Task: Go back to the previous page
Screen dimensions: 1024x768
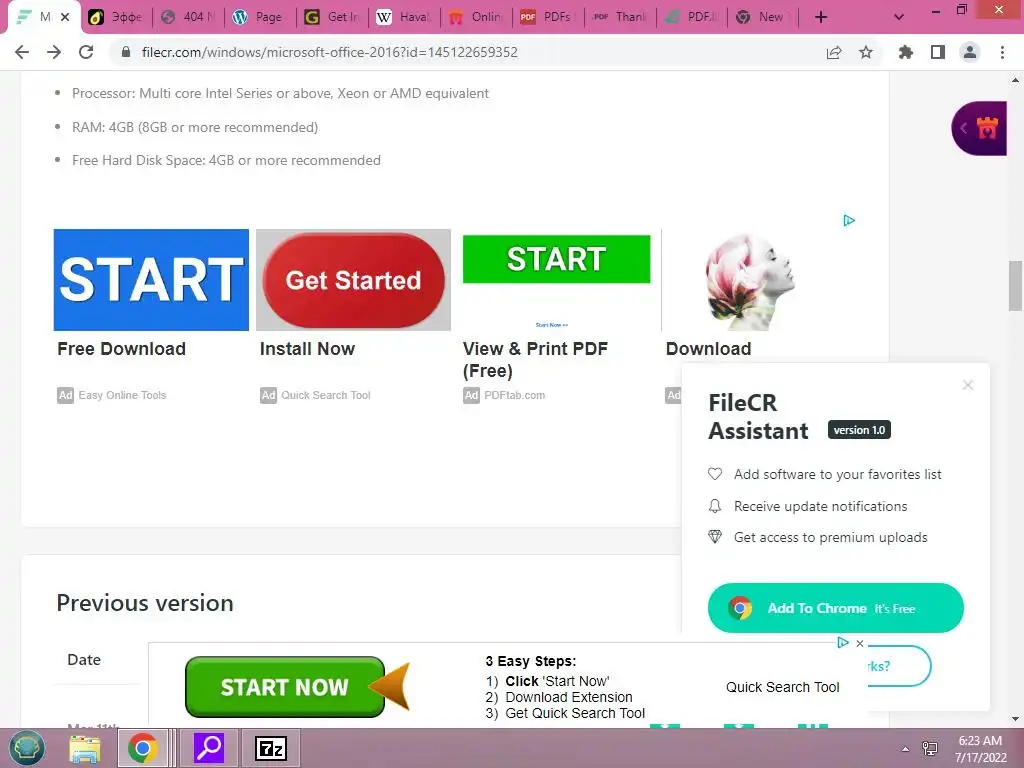Action: pos(22,52)
